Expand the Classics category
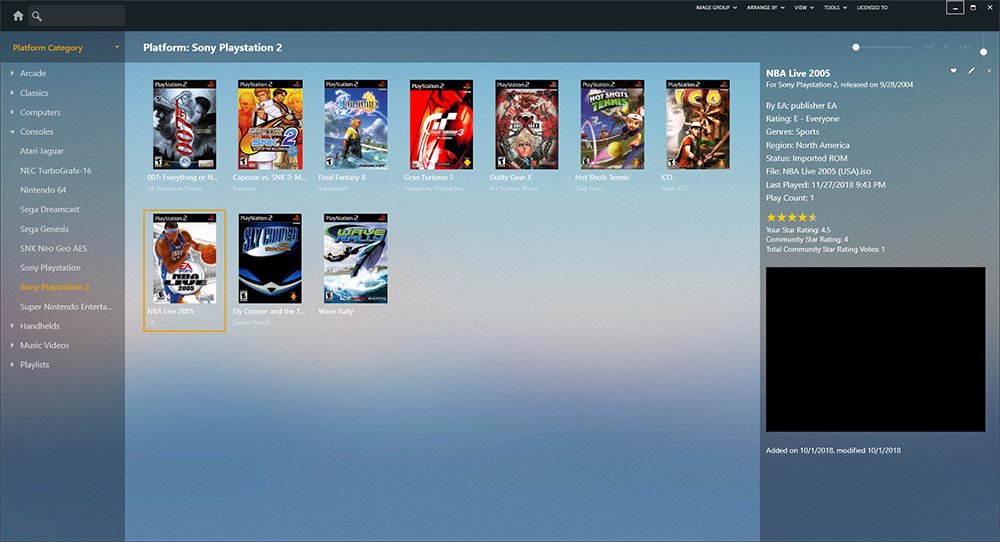The height and width of the screenshot is (542, 1000). click(x=12, y=92)
